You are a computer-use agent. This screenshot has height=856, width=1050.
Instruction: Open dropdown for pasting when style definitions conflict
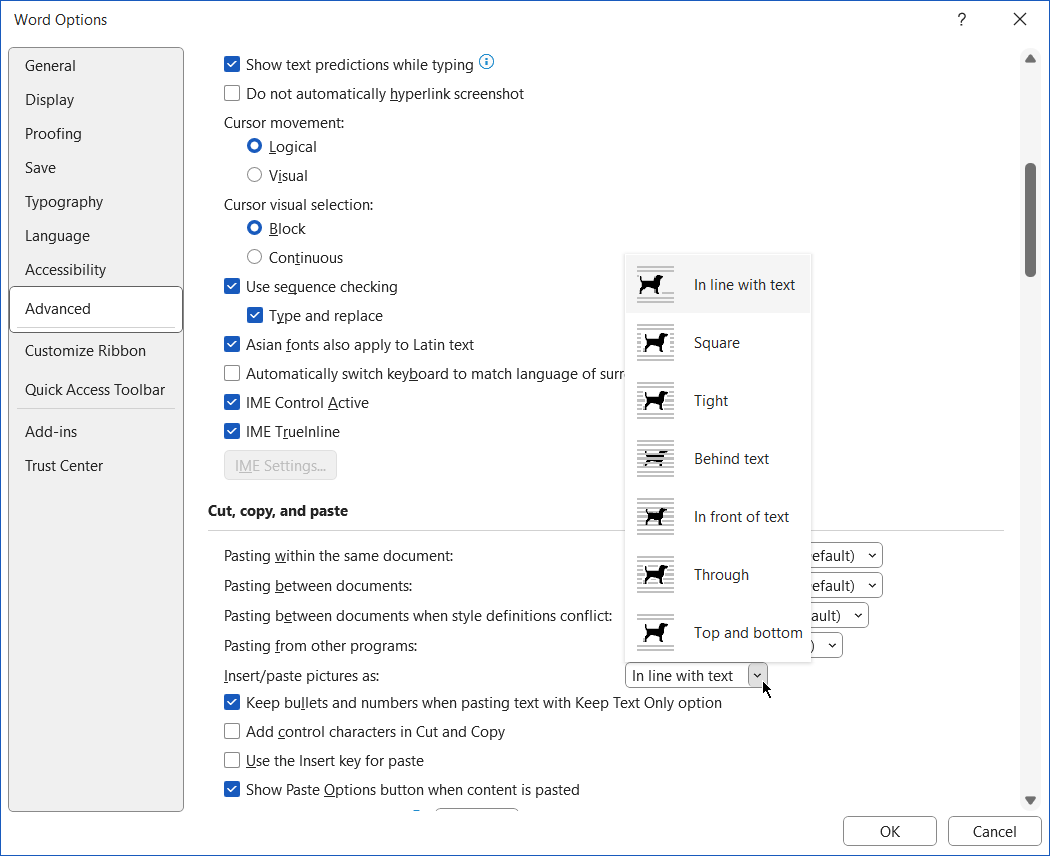pyautogui.click(x=858, y=616)
